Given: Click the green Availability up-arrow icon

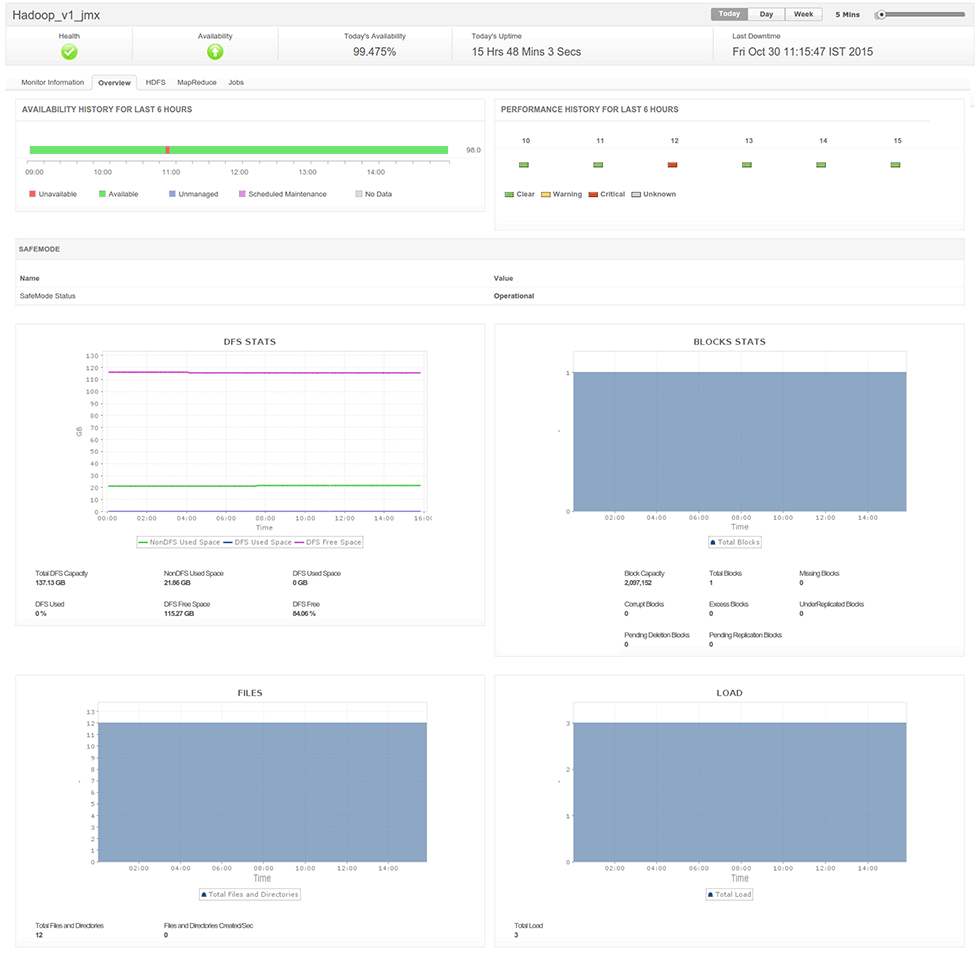Looking at the screenshot, I should 215,52.
